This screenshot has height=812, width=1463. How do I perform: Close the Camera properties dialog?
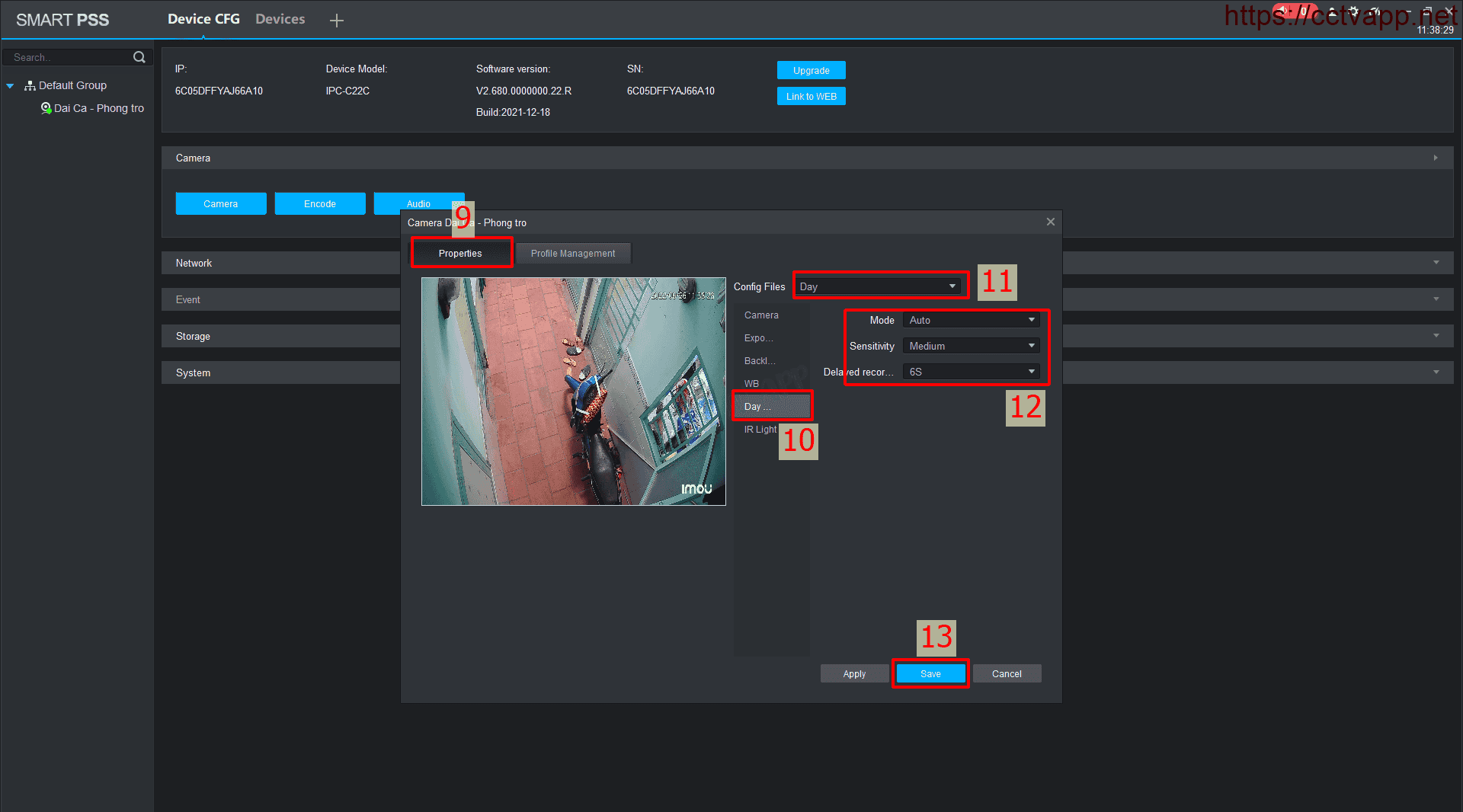pyautogui.click(x=1050, y=222)
